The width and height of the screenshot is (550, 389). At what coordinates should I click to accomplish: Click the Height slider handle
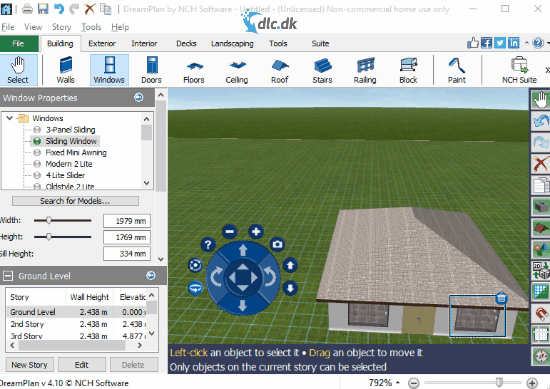point(49,237)
